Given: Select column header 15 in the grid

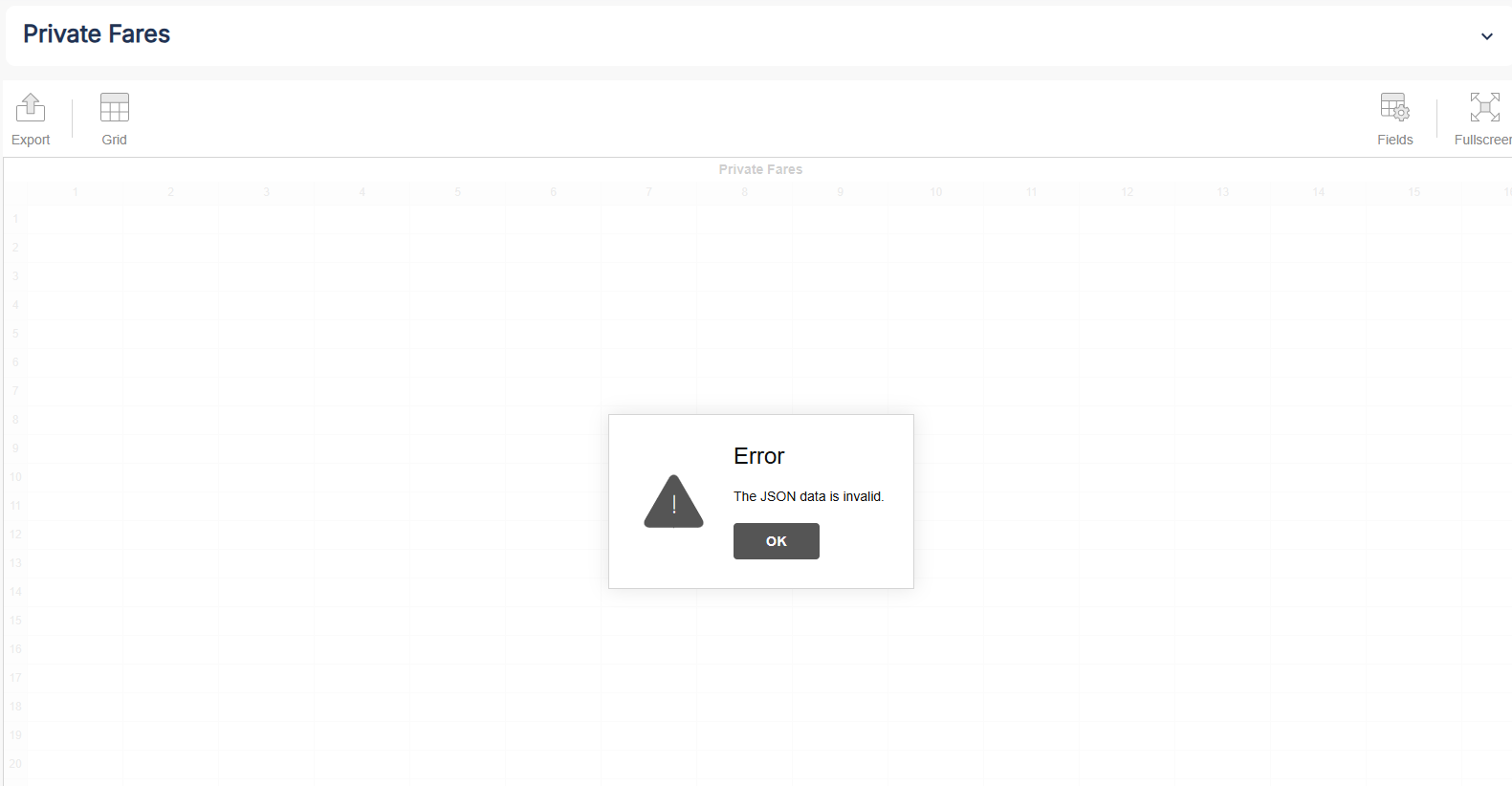Looking at the screenshot, I should click(1414, 192).
